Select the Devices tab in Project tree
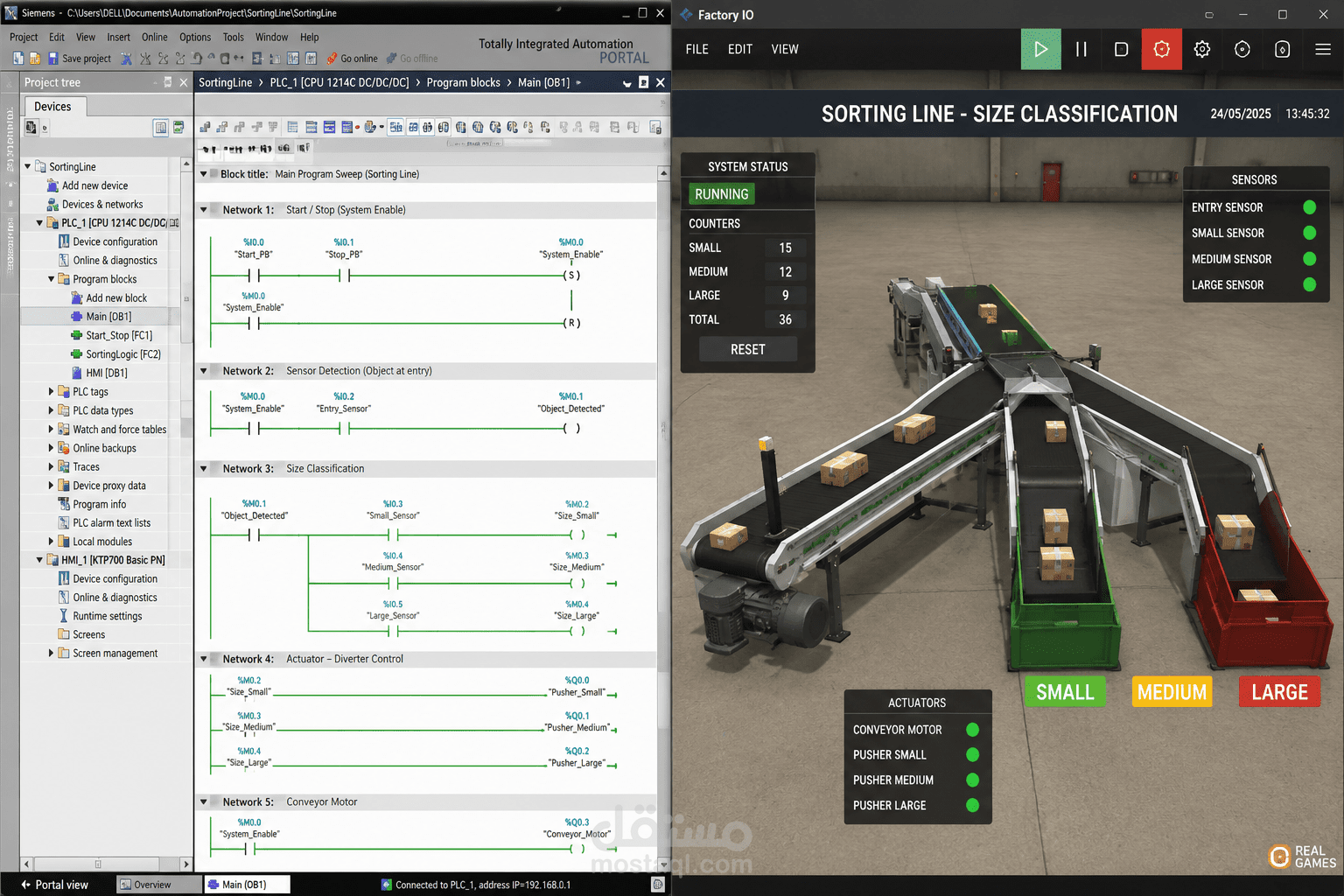Screen dimensions: 1344x896 [x=53, y=107]
